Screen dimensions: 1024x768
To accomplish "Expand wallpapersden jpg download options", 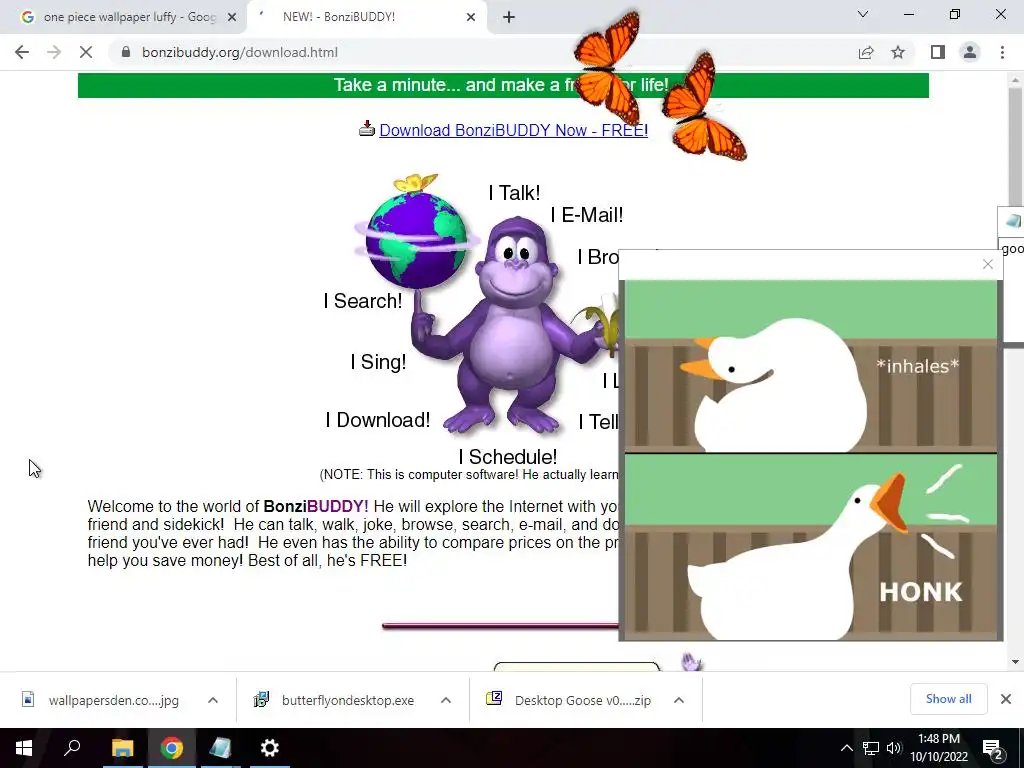I will (213, 700).
